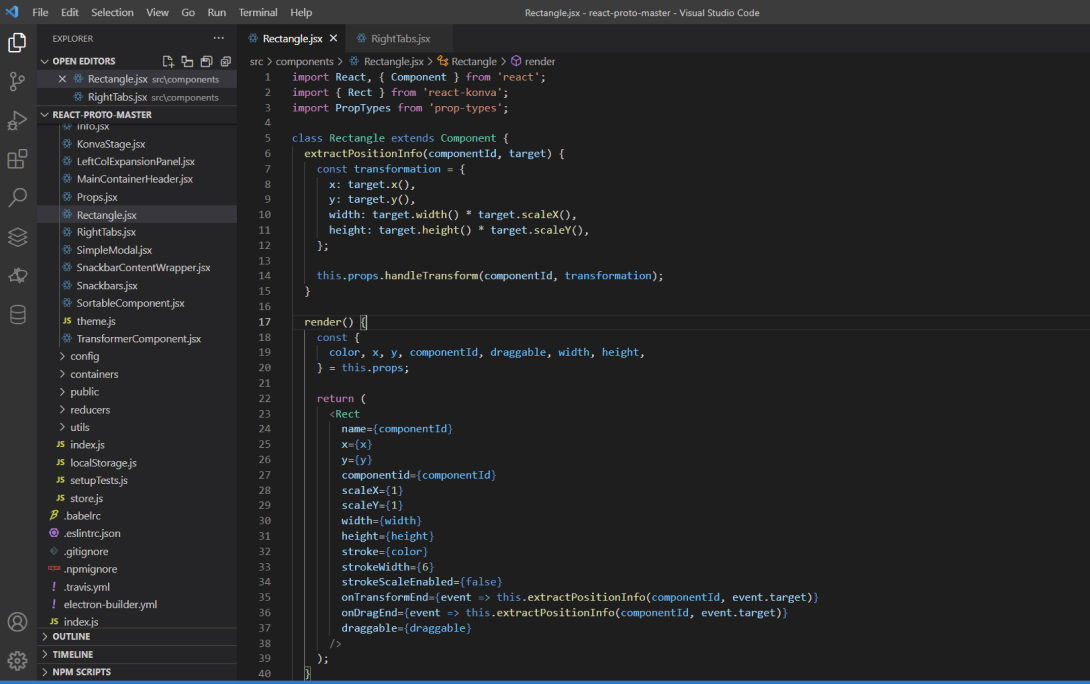1090x684 pixels.
Task: Click line number 17 in the gutter
Action: tap(264, 322)
